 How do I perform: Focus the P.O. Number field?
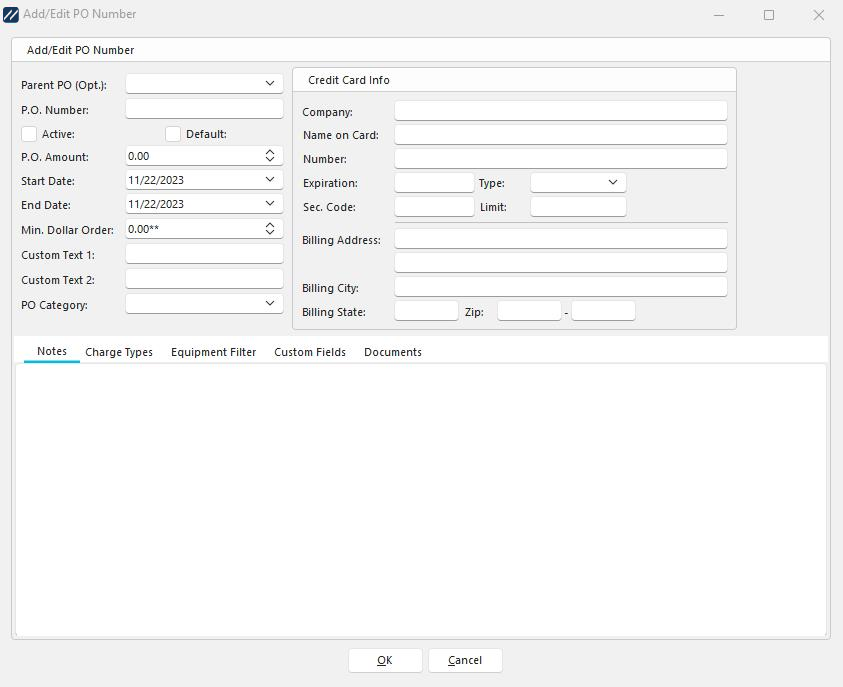click(x=204, y=109)
